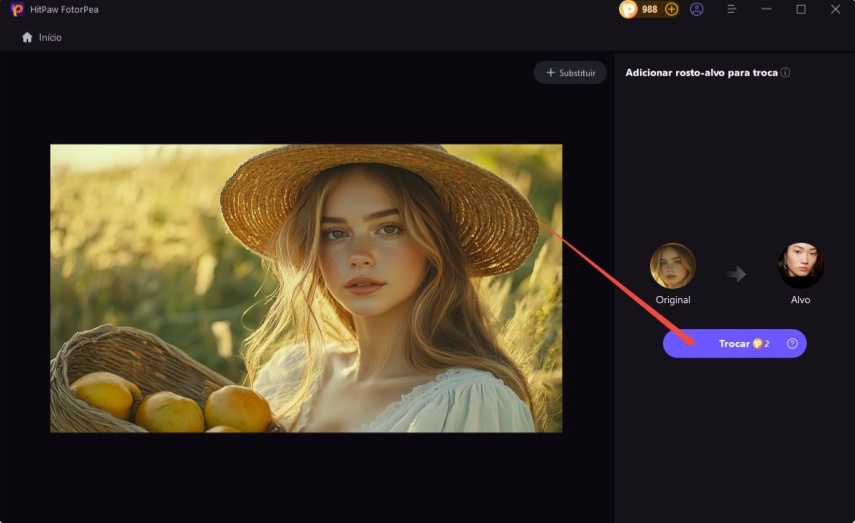This screenshot has width=855, height=523.
Task: Select the Original face thumbnail
Action: 673,266
